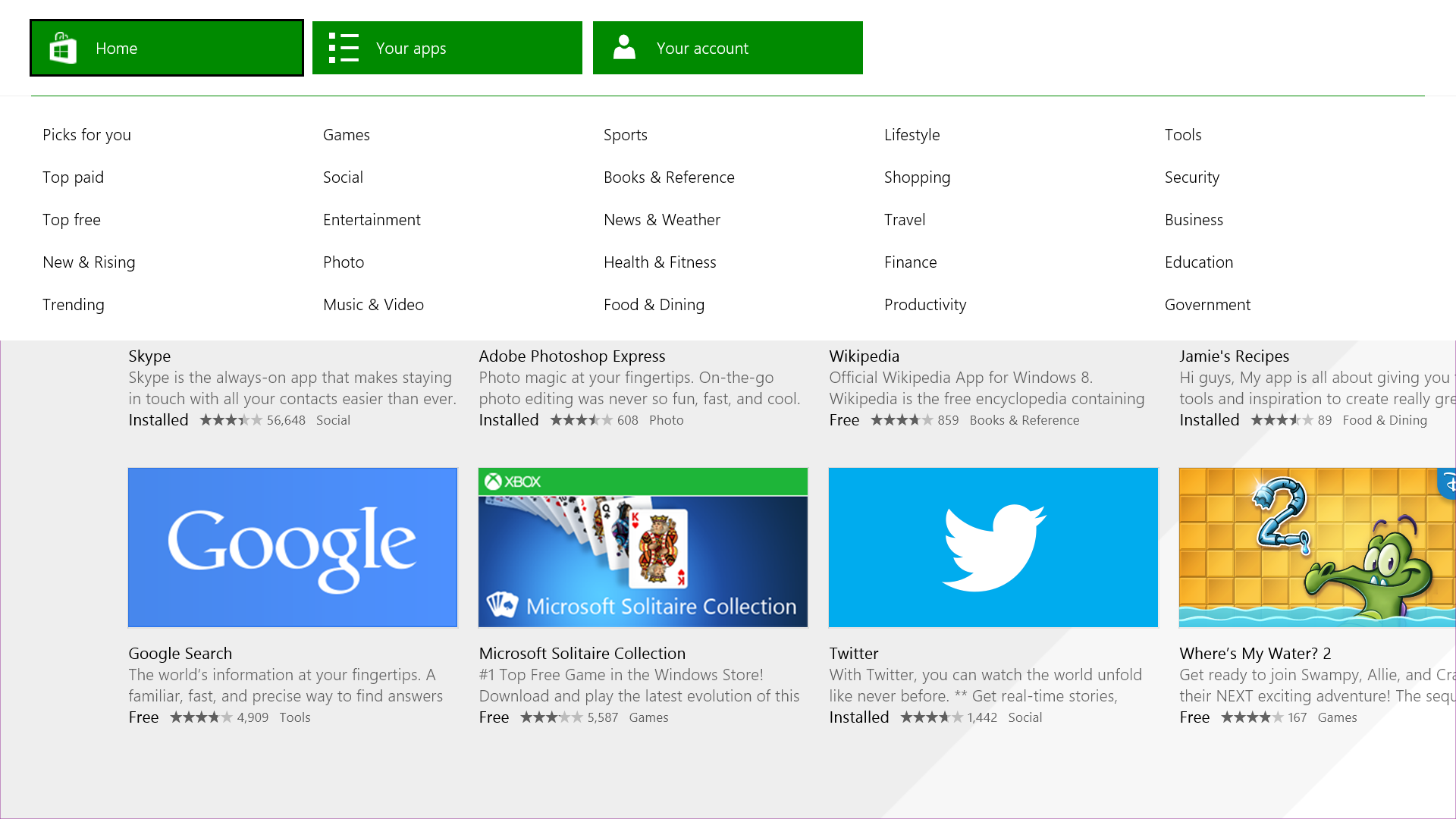
Task: Click the Adobe Photoshop Express title
Action: [x=572, y=356]
